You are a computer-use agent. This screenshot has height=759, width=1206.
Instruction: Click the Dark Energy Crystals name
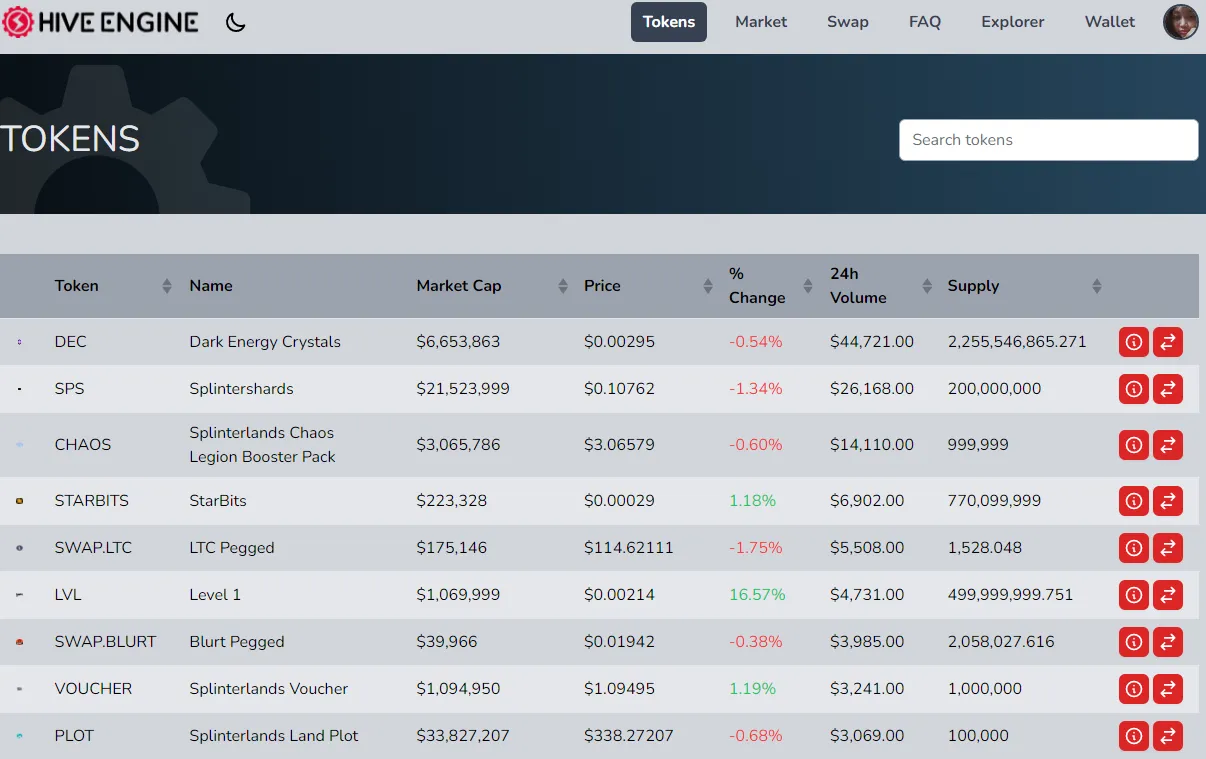[265, 342]
